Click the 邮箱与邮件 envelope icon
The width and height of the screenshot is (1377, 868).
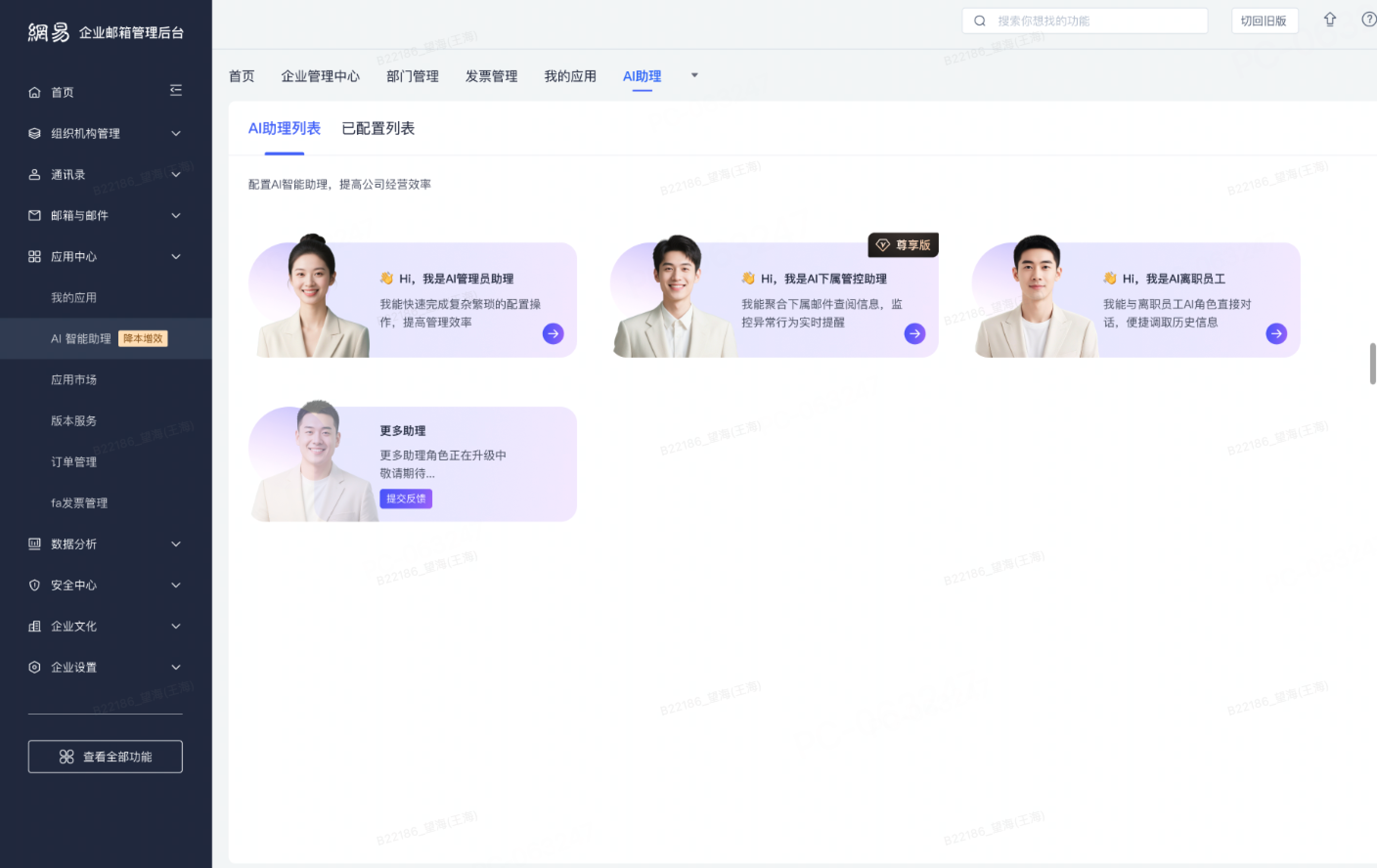(x=34, y=216)
